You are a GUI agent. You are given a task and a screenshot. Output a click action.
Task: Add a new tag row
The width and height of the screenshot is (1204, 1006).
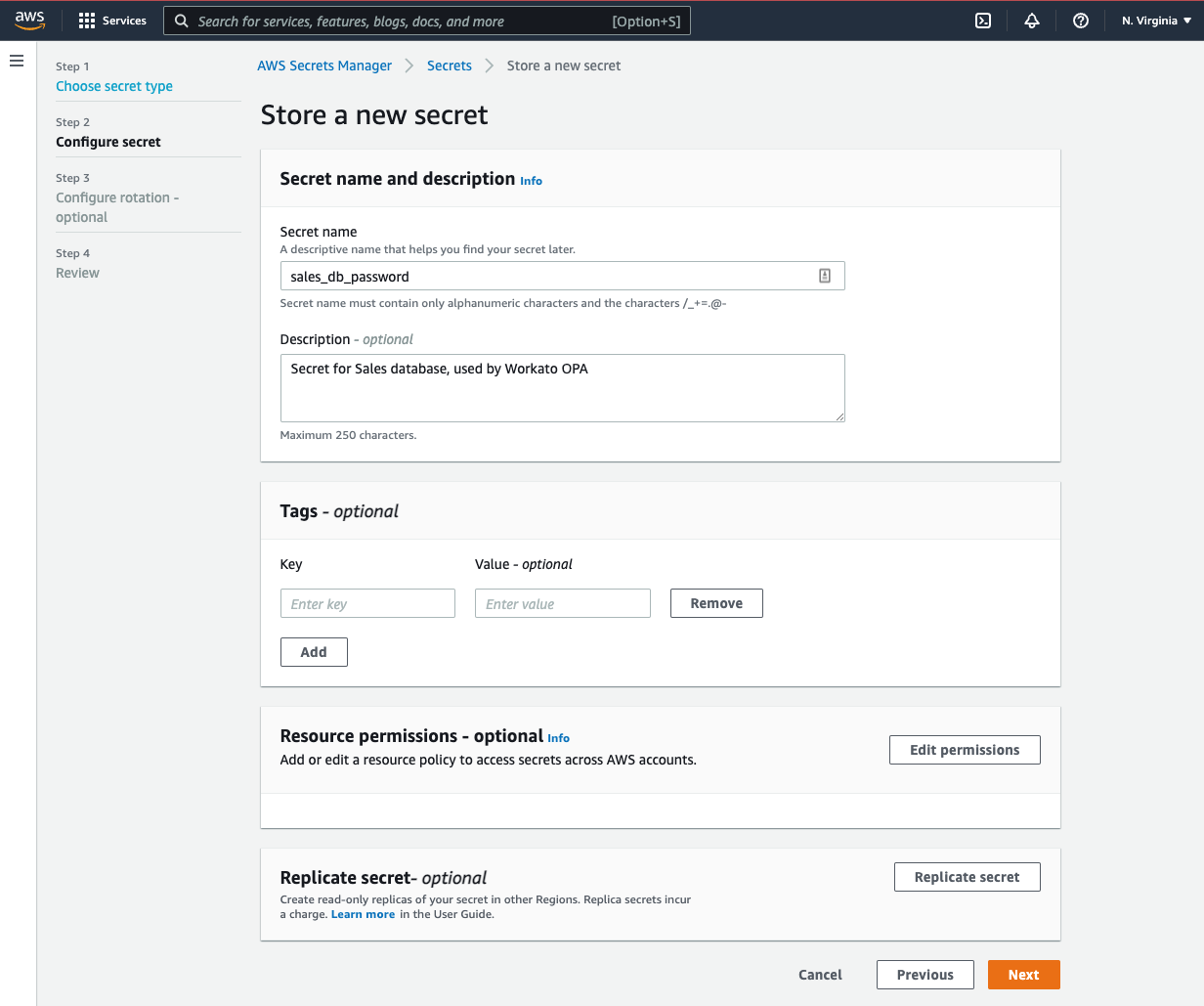coord(314,651)
